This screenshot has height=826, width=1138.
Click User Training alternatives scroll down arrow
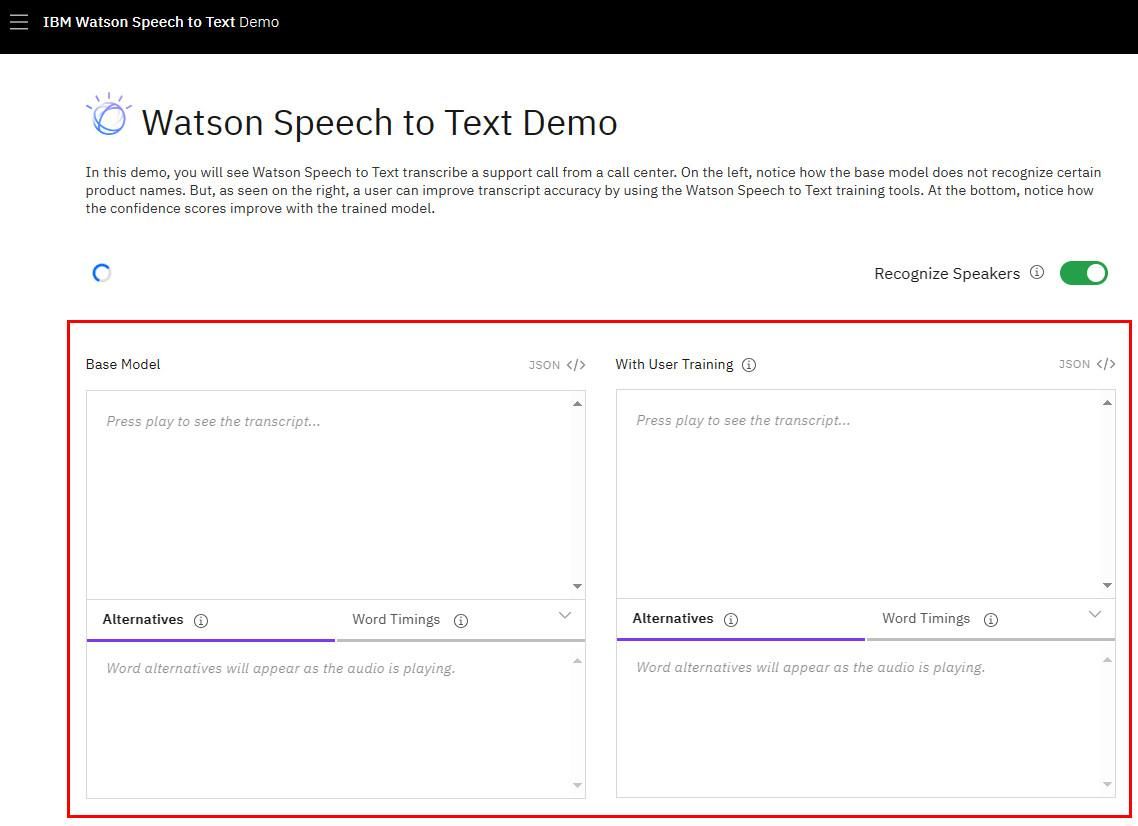[1108, 784]
